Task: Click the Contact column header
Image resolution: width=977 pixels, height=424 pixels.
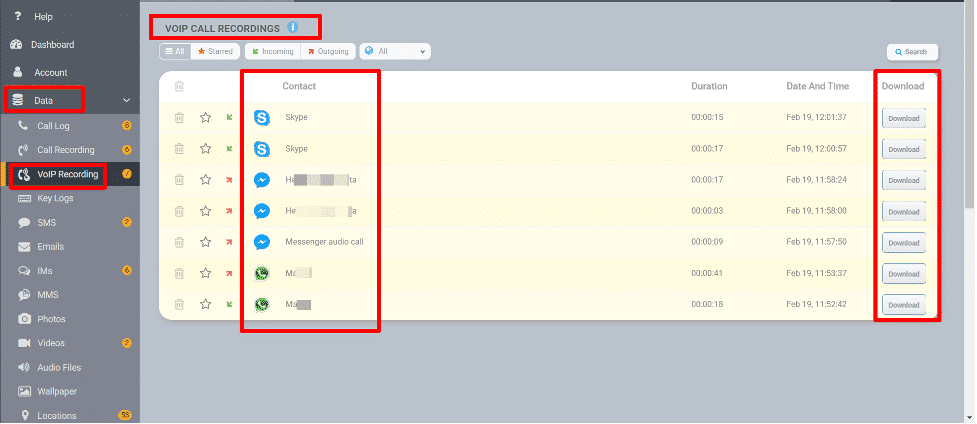Action: [299, 86]
